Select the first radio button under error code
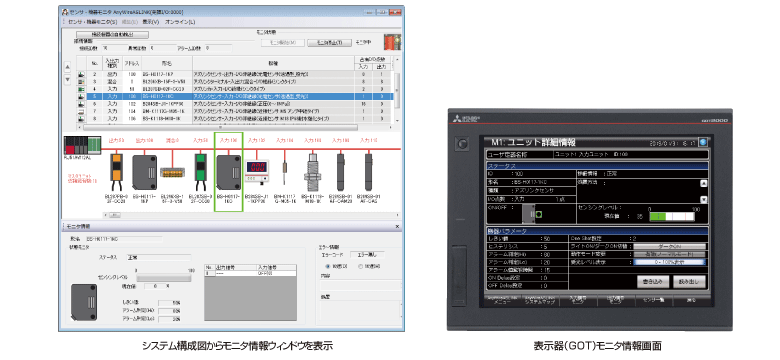 click(328, 267)
